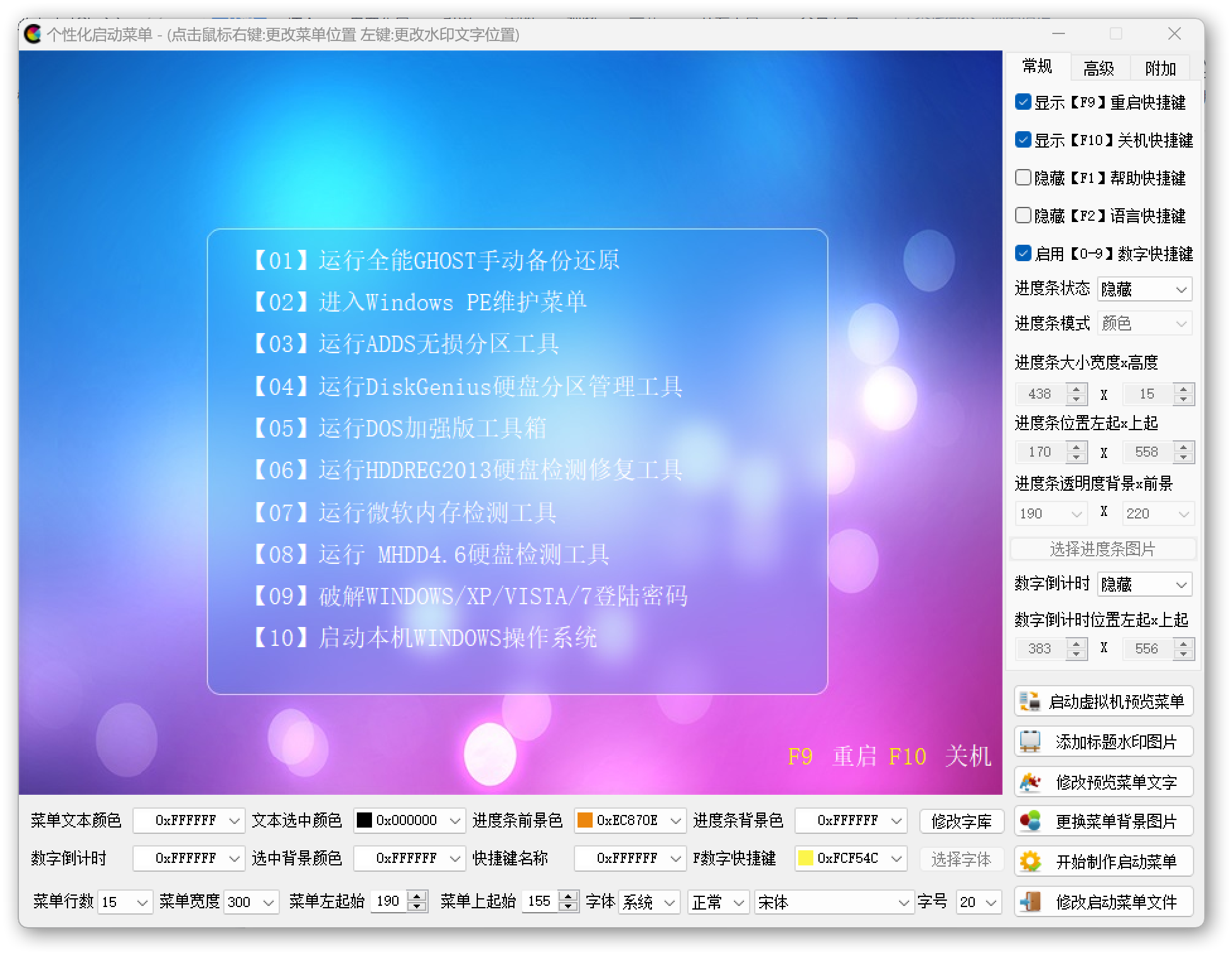The width and height of the screenshot is (1232, 955).
Task: Click menu item 【01】运行全能GHOST手动备份还原
Action: tap(436, 260)
